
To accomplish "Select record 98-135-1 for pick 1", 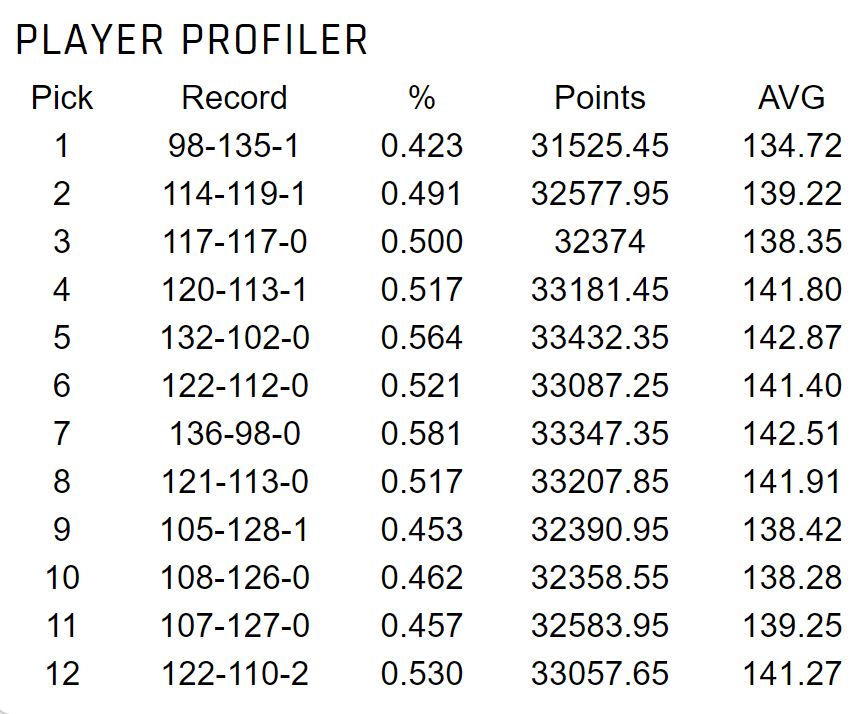I will (234, 146).
